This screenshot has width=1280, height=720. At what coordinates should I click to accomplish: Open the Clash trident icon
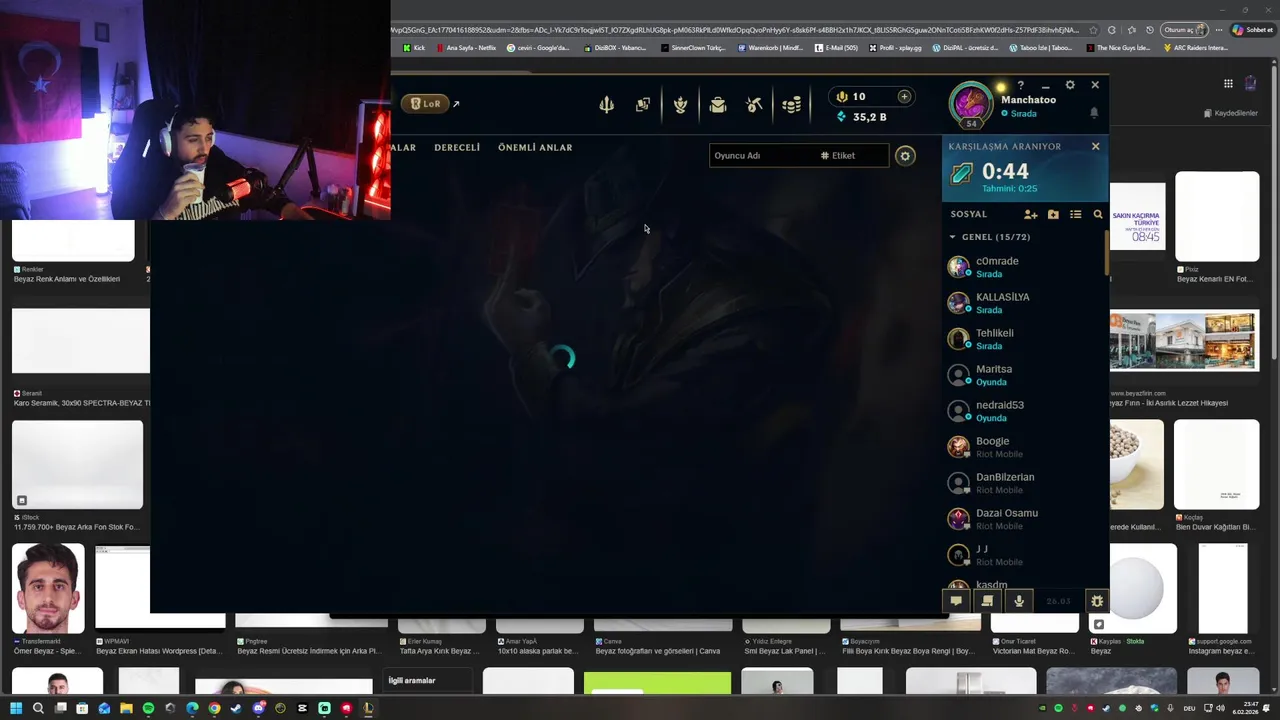pos(607,105)
